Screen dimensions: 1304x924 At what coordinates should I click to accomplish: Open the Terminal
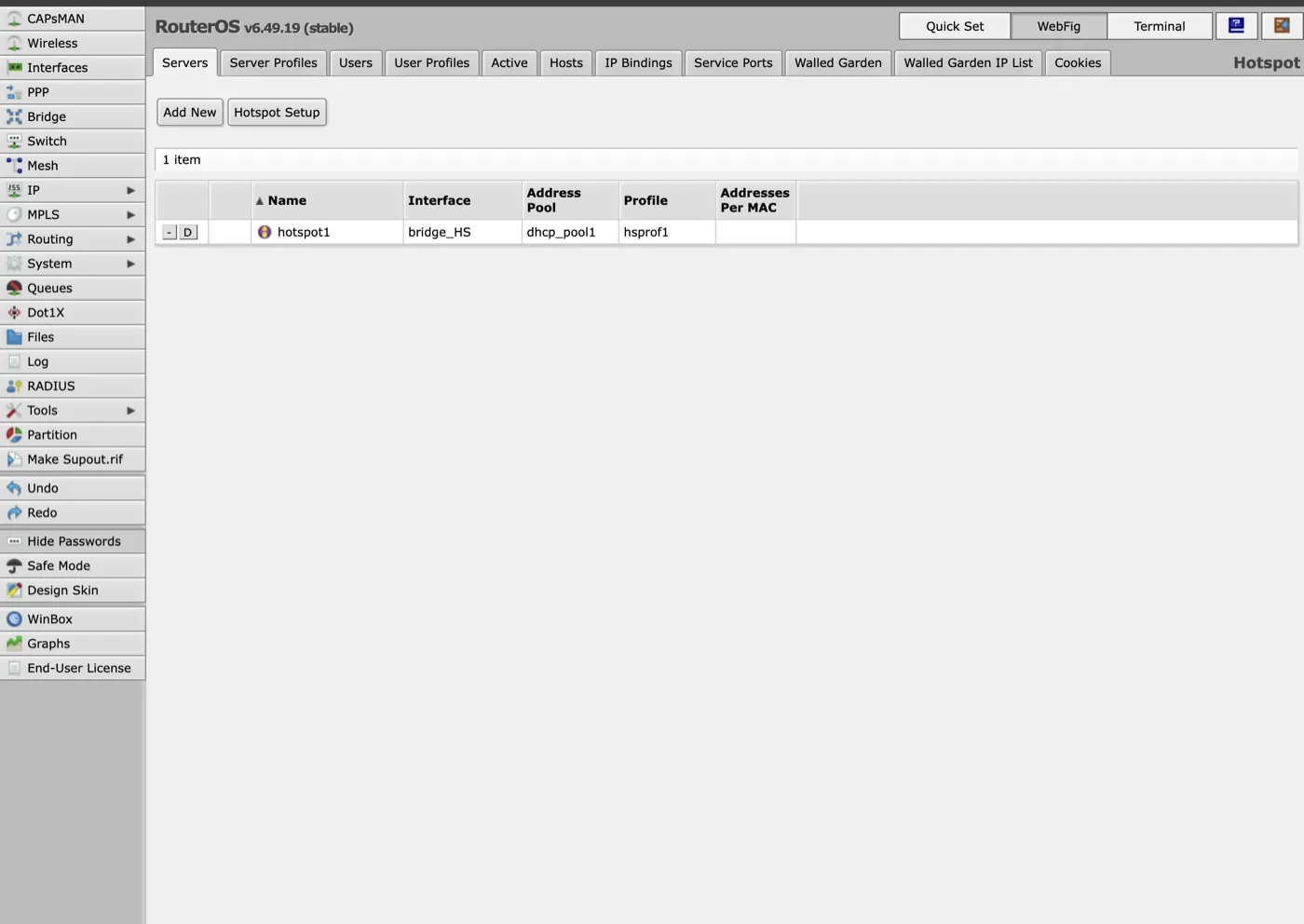[x=1160, y=26]
